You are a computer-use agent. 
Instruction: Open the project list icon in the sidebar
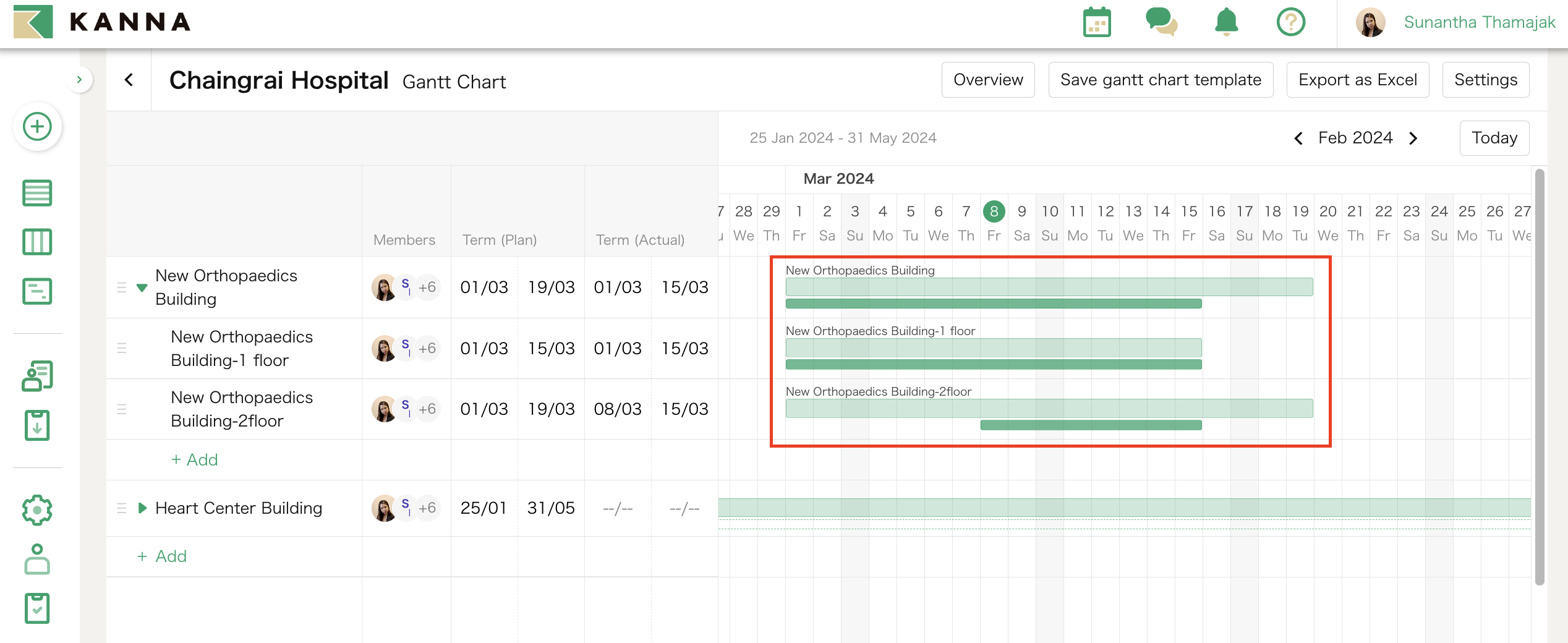(37, 192)
